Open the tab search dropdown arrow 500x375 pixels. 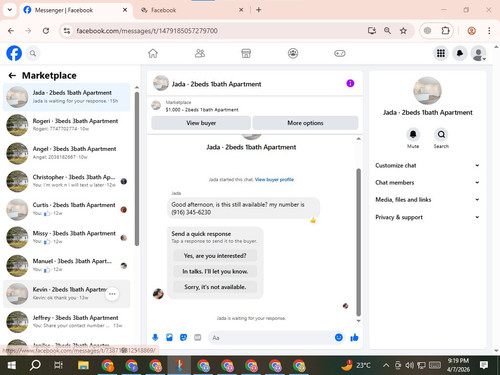pos(10,10)
